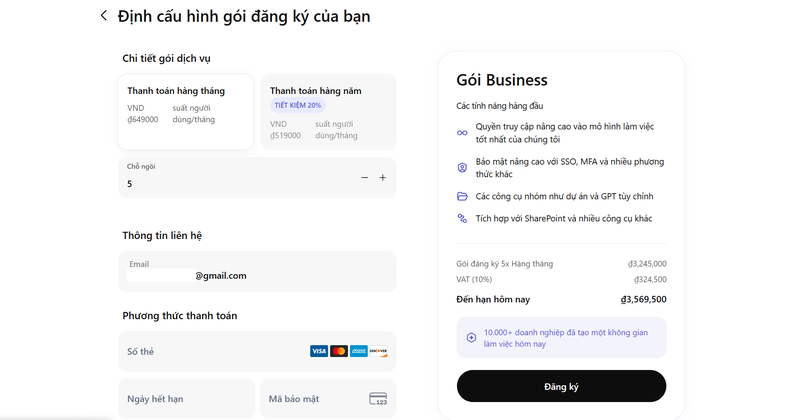Click 'Chi tiết gói dịch vụ' heading
Screen dimensions: 800x420
[166, 58]
